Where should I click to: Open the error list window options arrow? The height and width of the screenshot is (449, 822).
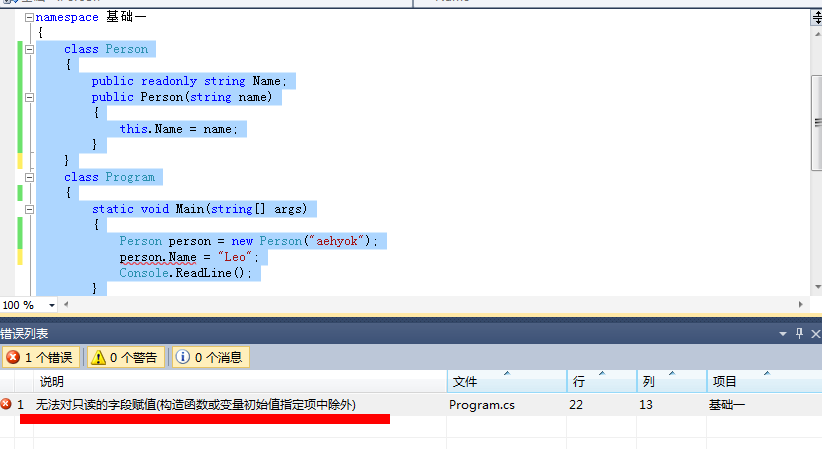(783, 334)
